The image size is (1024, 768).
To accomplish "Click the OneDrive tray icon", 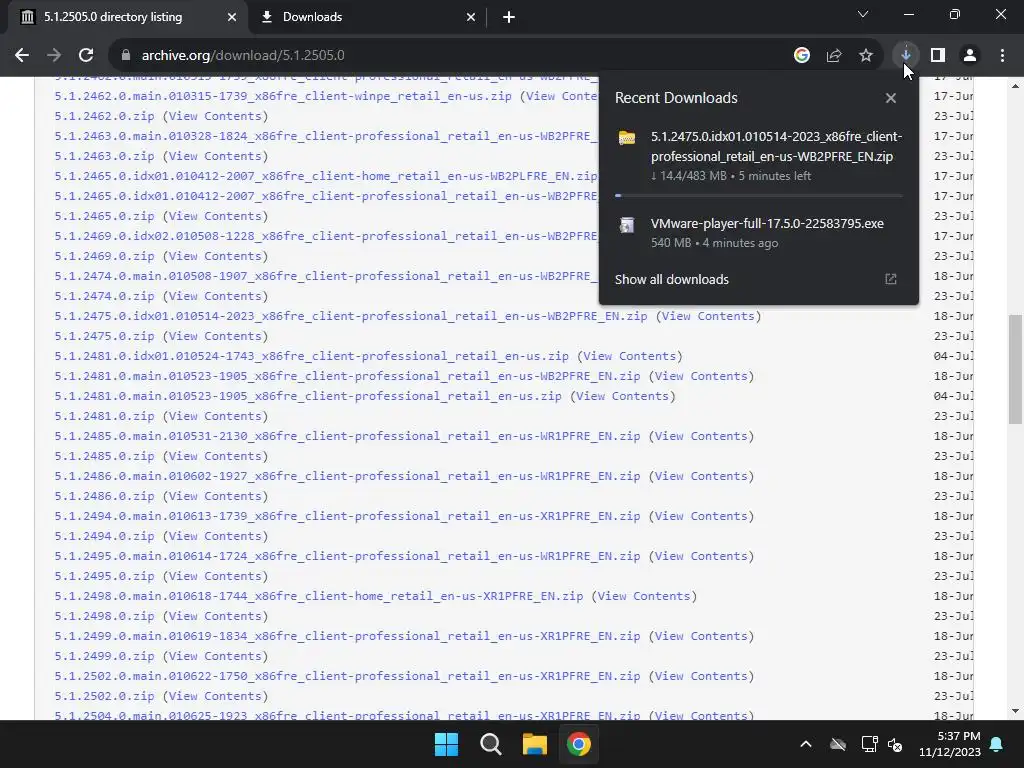I will [838, 744].
